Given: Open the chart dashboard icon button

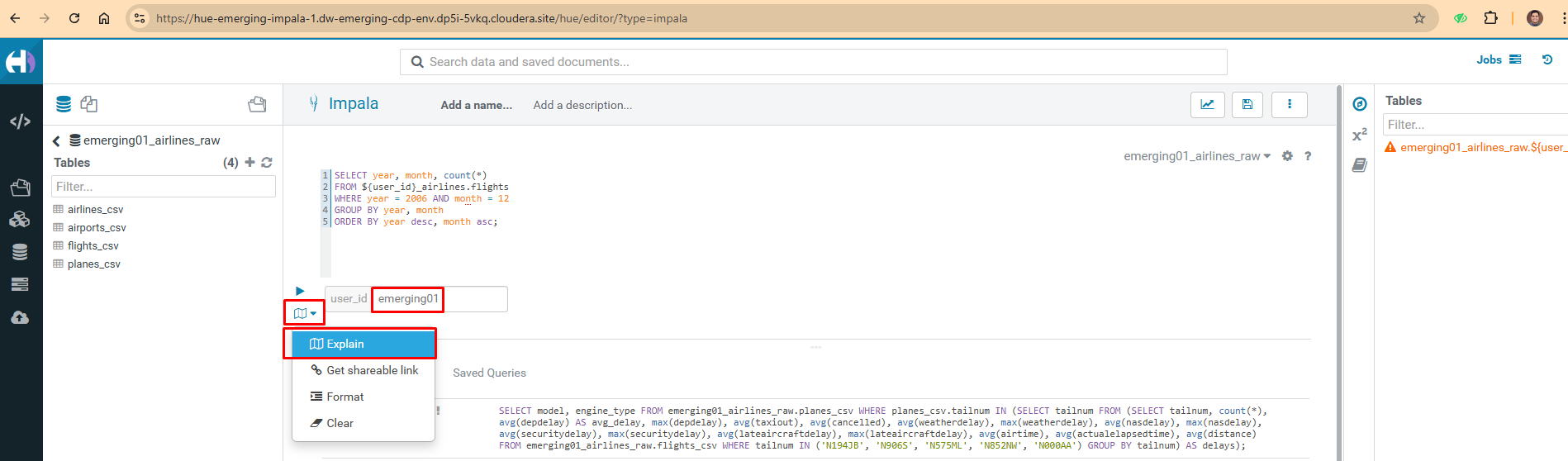Looking at the screenshot, I should click(x=1207, y=105).
